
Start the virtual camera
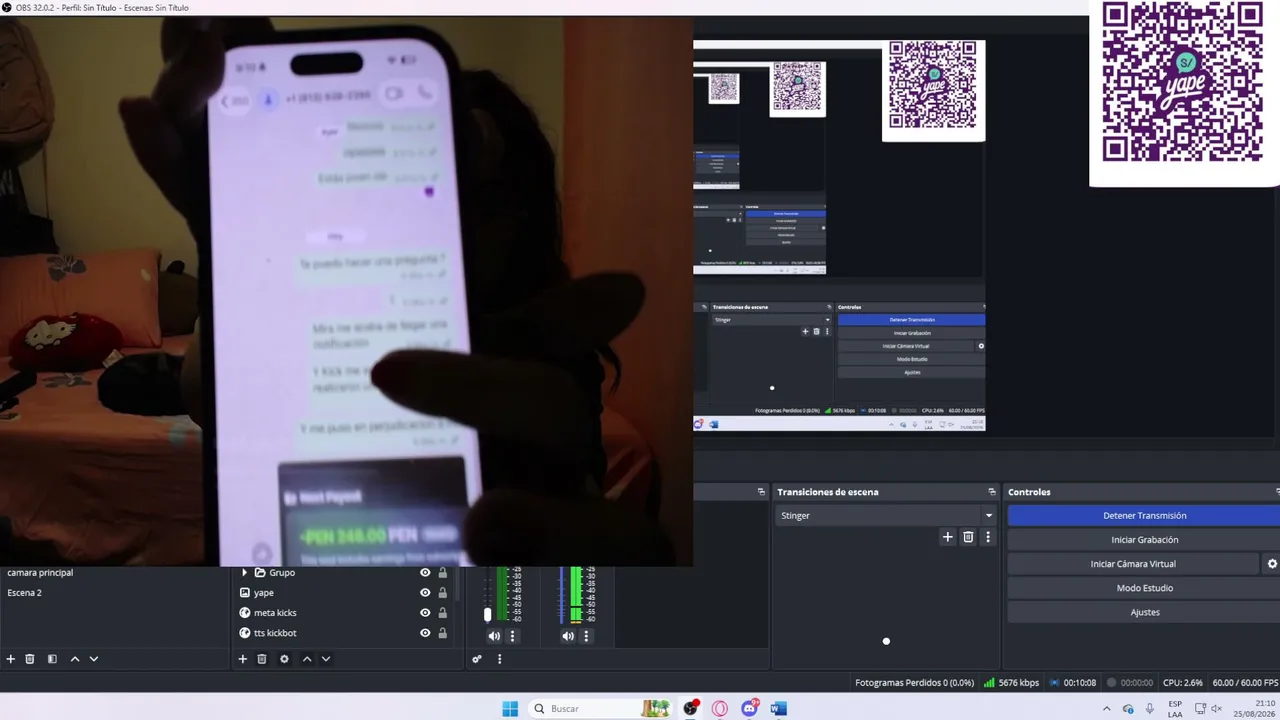point(1133,564)
